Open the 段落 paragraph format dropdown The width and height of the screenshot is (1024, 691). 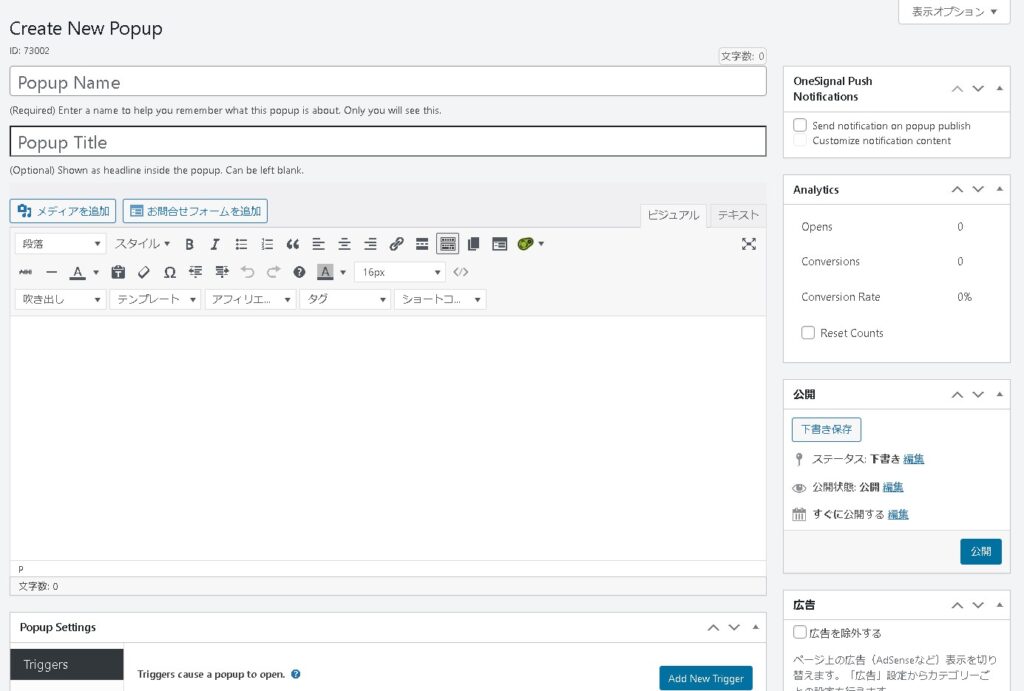[x=62, y=244]
